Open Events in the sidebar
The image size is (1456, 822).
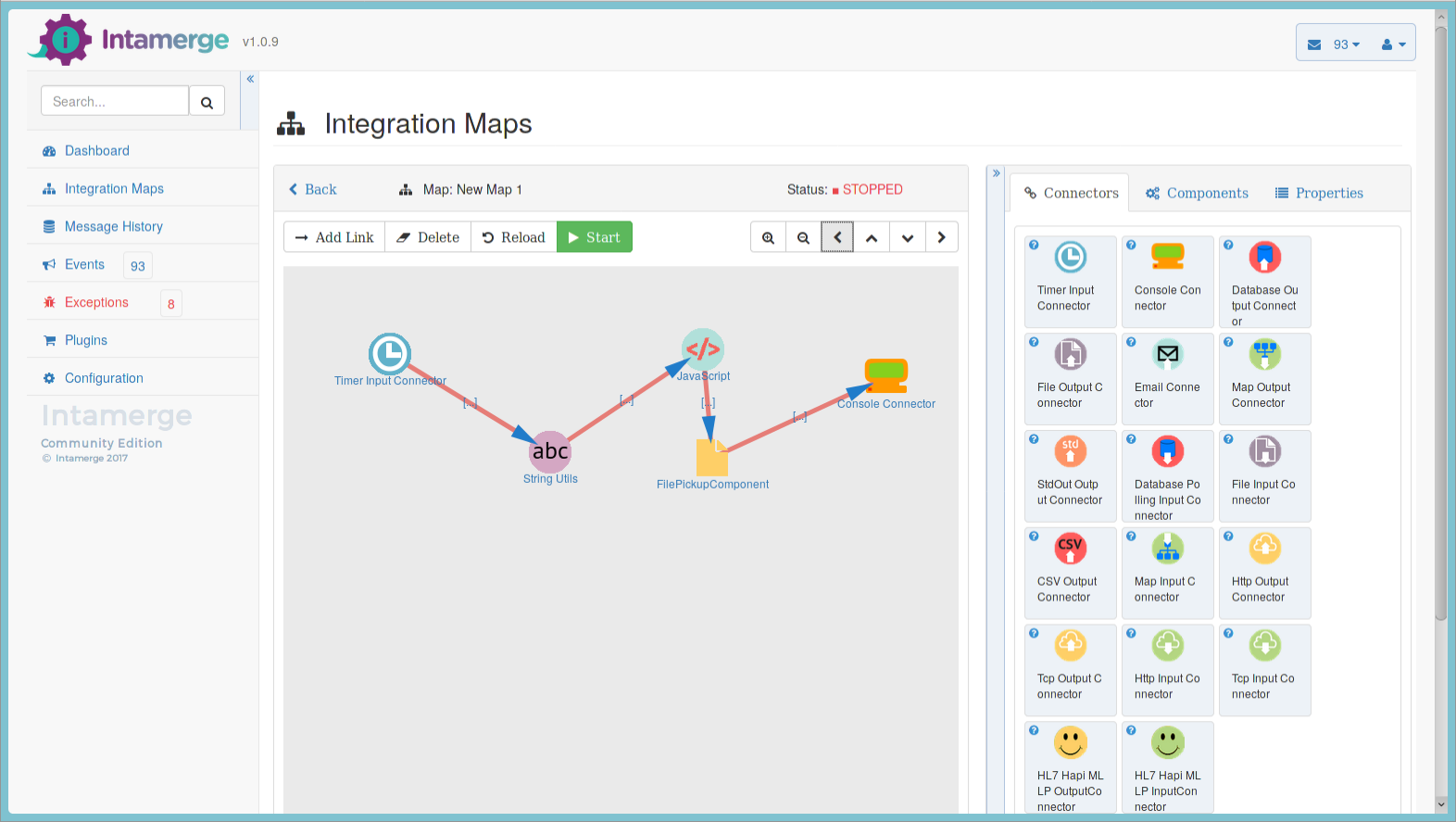pos(143,264)
